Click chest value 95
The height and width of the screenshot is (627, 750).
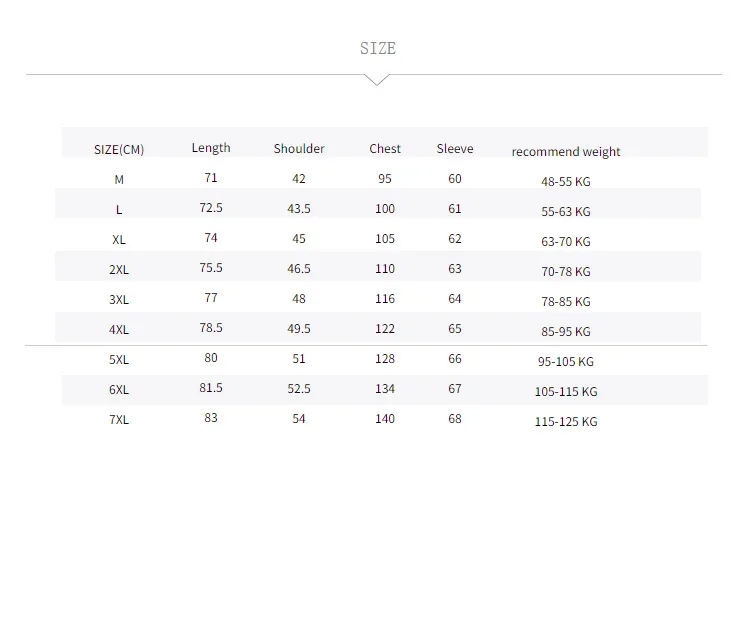click(385, 179)
